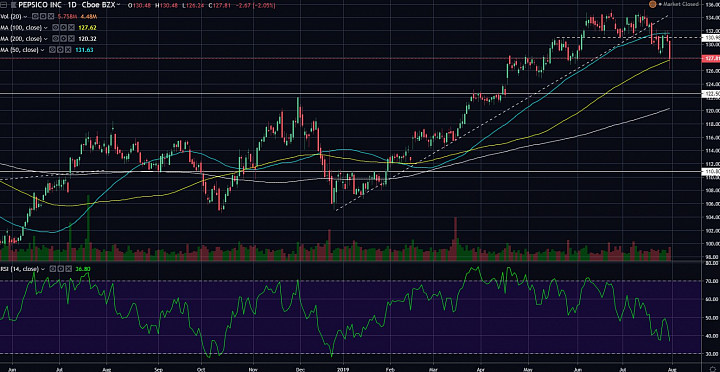Delete the MA (50, close) indicator
720x372 pixels.
68,50
